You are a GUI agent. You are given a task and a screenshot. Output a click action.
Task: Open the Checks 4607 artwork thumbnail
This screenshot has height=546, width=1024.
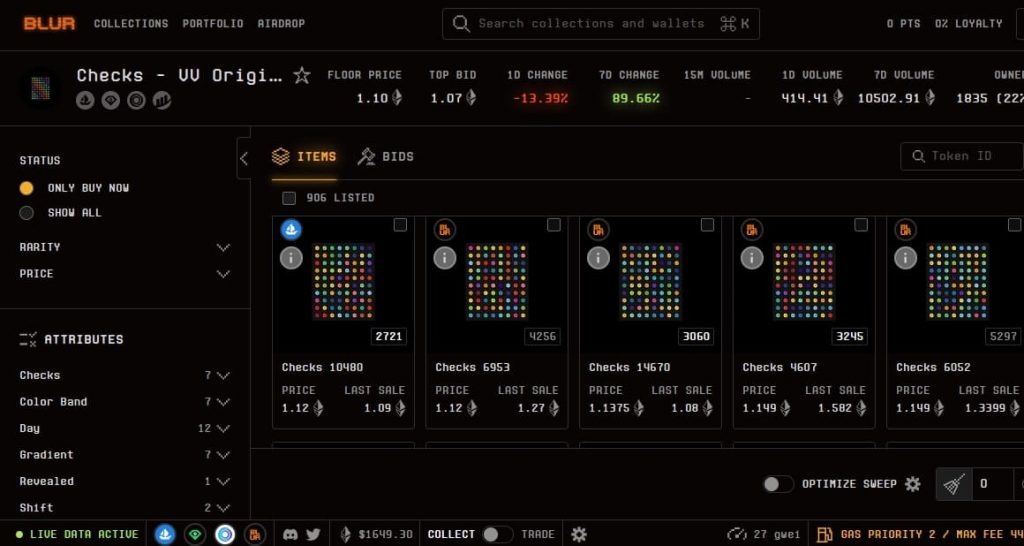(804, 281)
